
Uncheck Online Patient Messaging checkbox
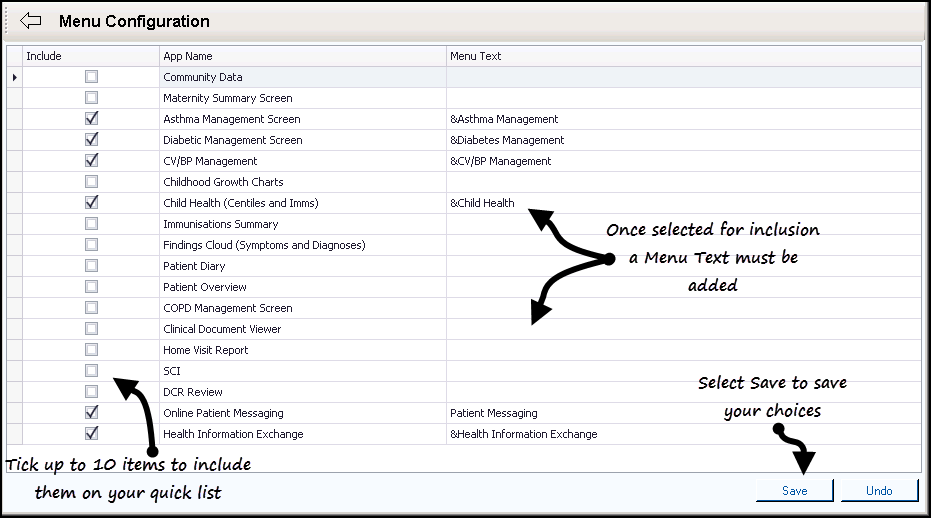pos(92,413)
